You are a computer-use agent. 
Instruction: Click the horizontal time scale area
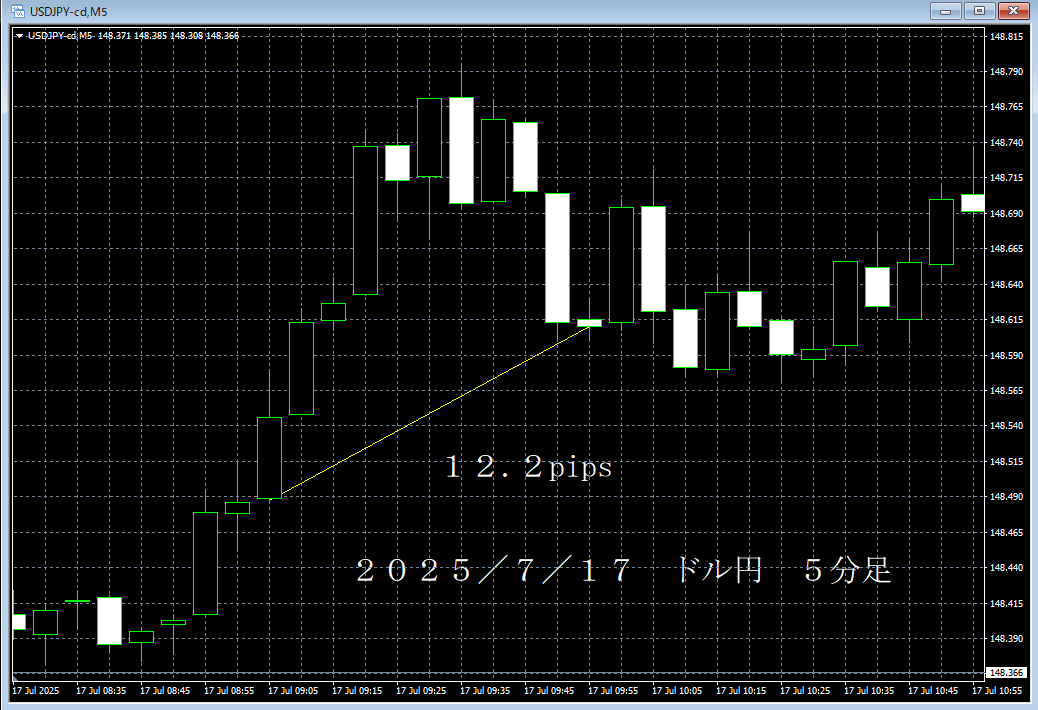tap(500, 690)
